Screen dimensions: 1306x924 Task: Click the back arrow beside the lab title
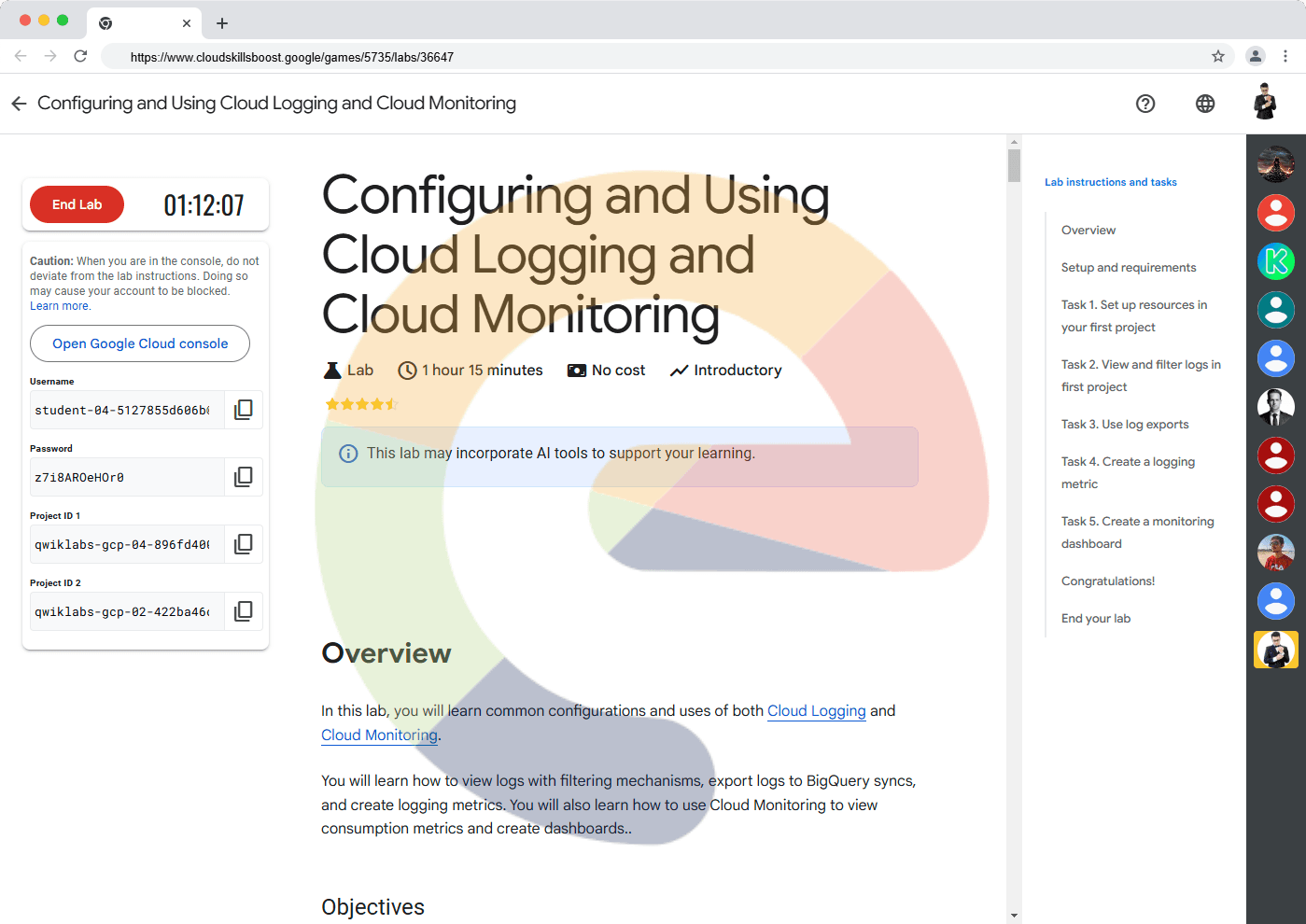(x=19, y=104)
